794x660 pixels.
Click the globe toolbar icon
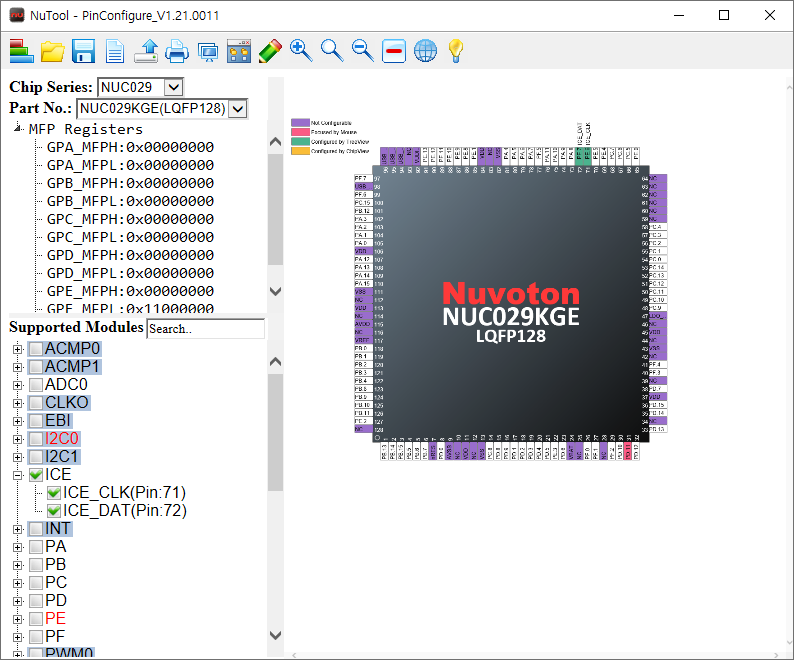point(425,51)
